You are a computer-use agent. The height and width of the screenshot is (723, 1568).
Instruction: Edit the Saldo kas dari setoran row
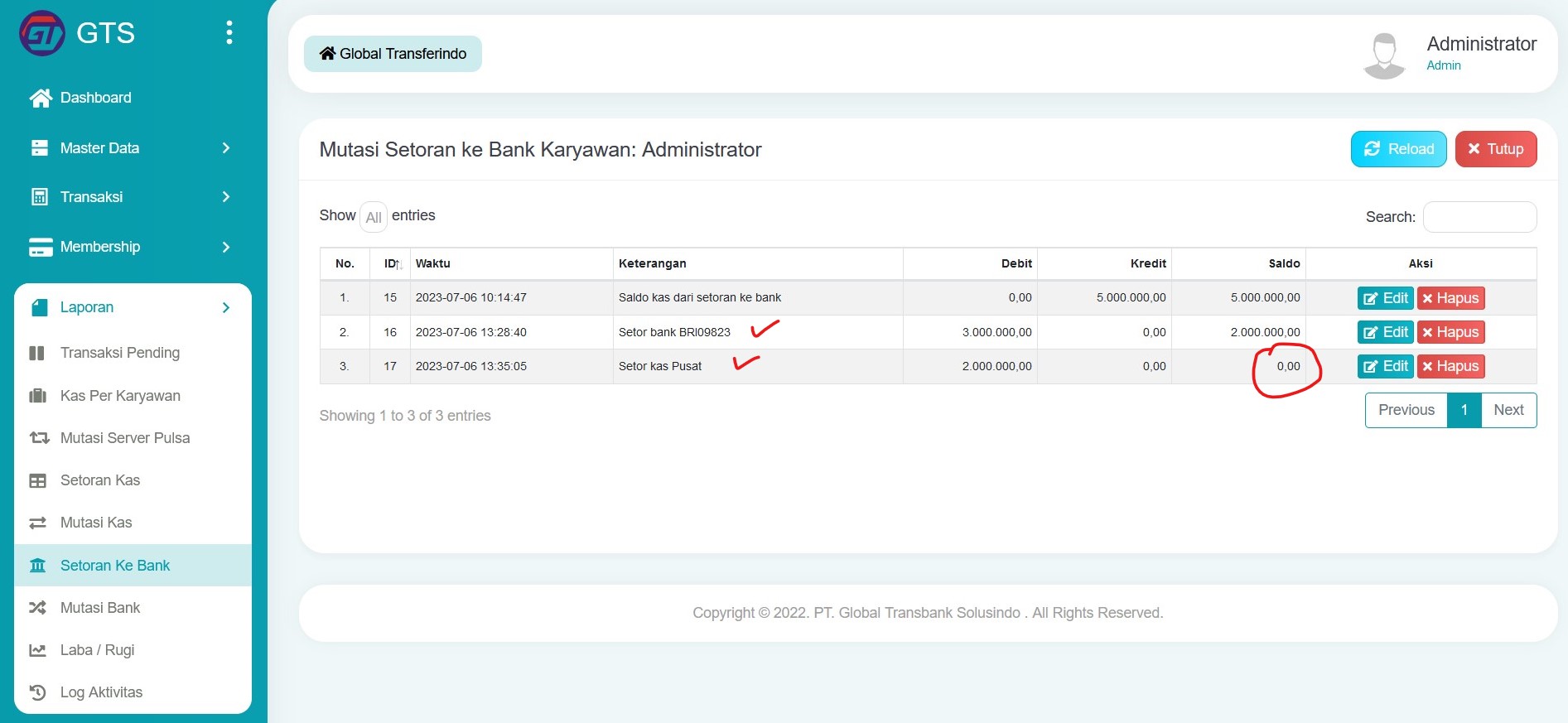[1385, 298]
